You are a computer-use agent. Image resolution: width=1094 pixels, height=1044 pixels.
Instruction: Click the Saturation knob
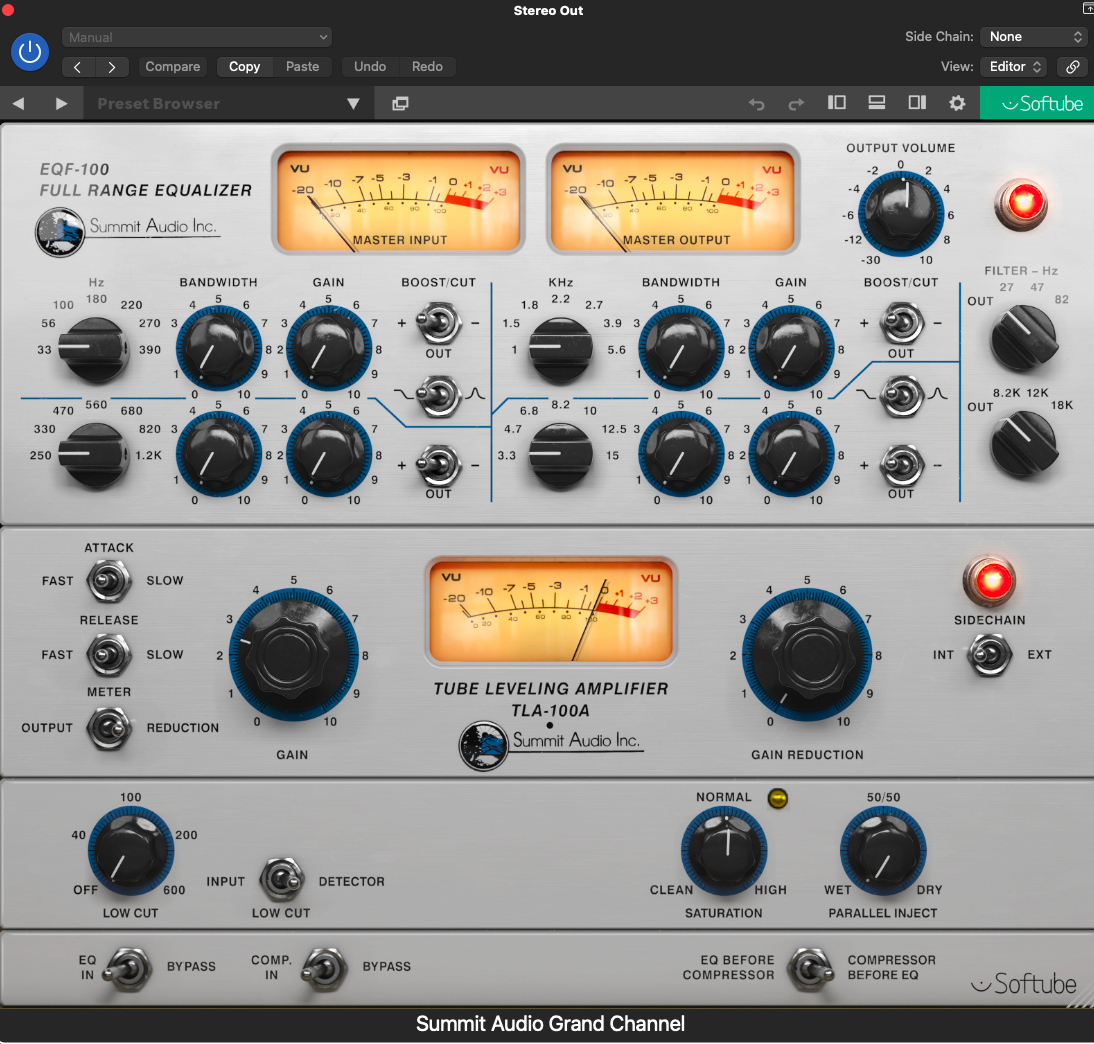(724, 851)
